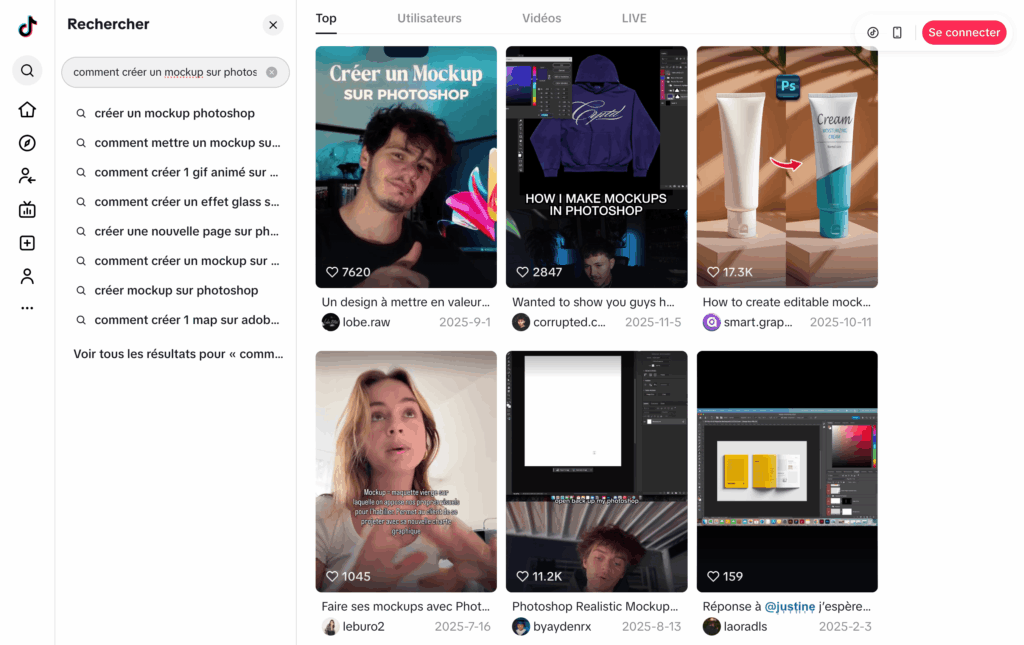Select the magnifier search icon in the sidebar
The width and height of the screenshot is (1024, 645).
[x=27, y=71]
